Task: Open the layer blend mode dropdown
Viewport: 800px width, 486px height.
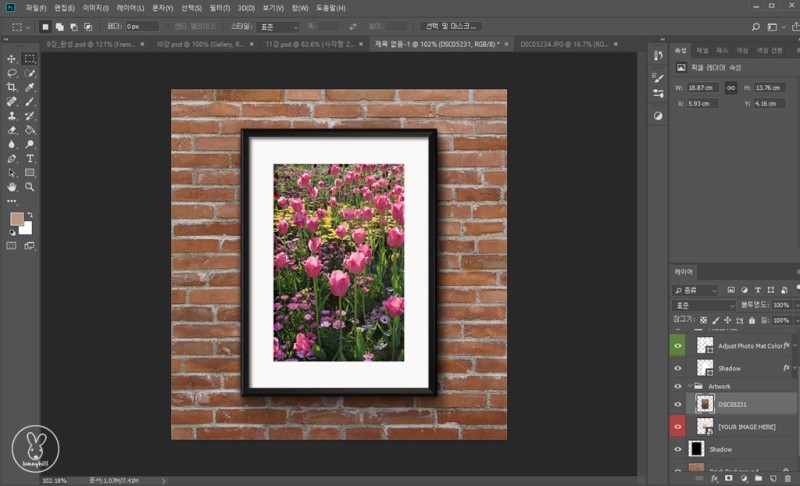Action: (x=703, y=305)
